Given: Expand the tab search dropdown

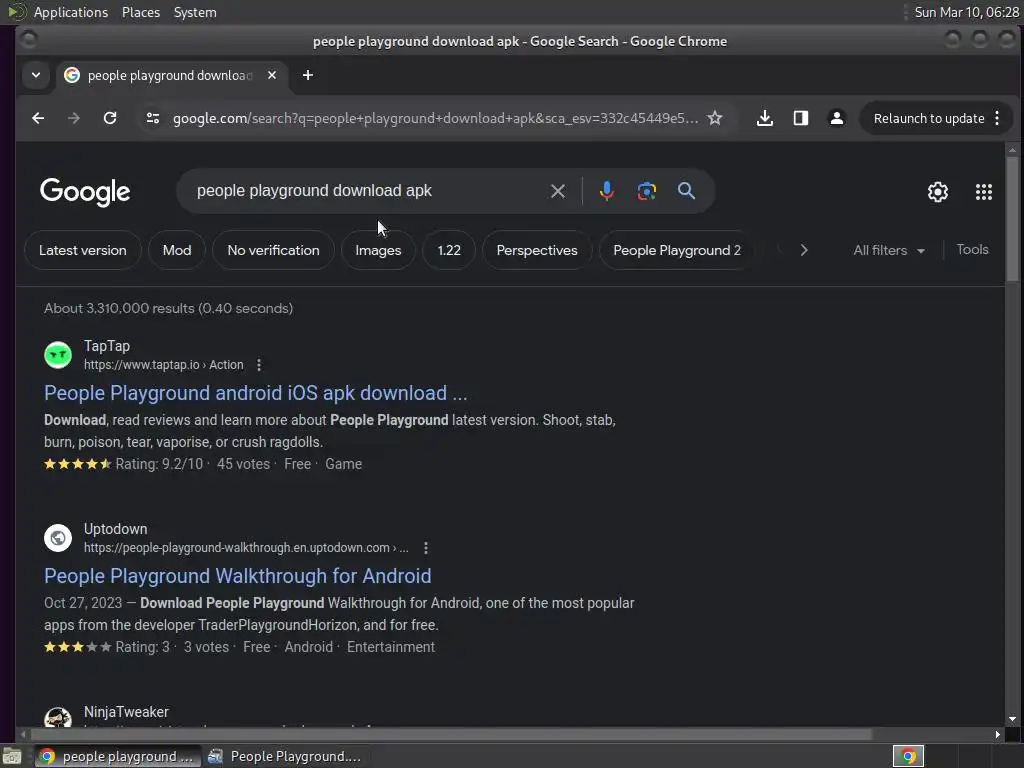Looking at the screenshot, I should pyautogui.click(x=36, y=75).
